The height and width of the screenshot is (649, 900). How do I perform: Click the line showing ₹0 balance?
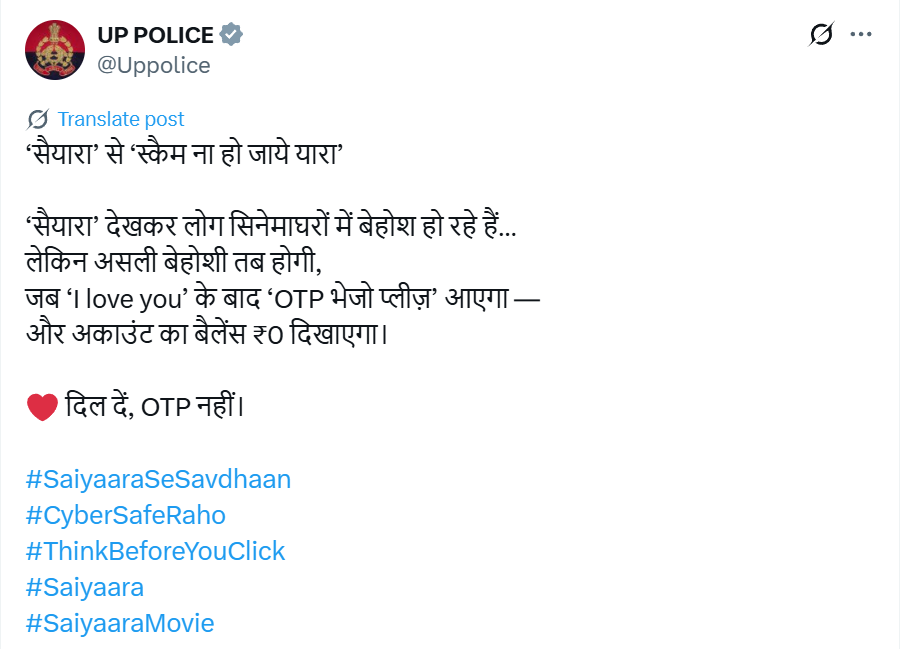[207, 334]
